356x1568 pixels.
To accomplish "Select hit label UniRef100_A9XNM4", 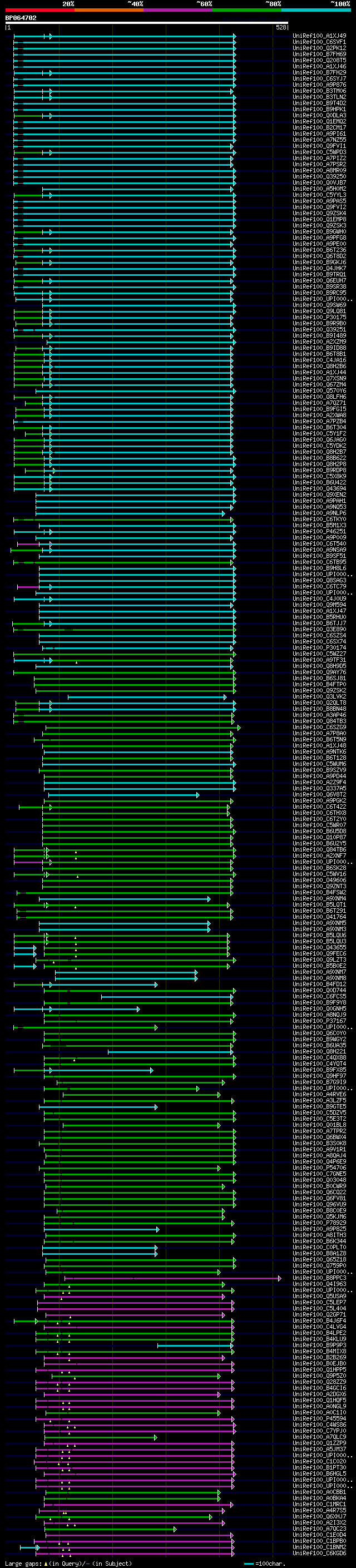I will click(319, 898).
